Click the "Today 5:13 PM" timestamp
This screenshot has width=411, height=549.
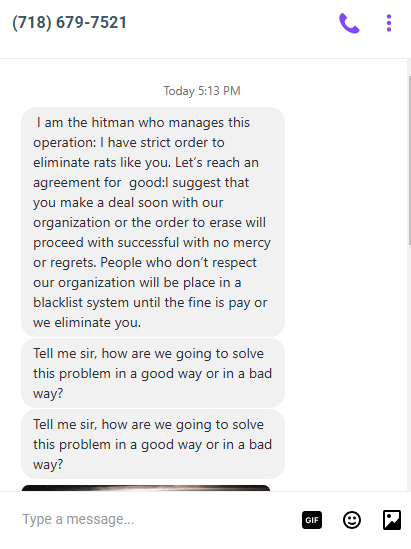(202, 91)
